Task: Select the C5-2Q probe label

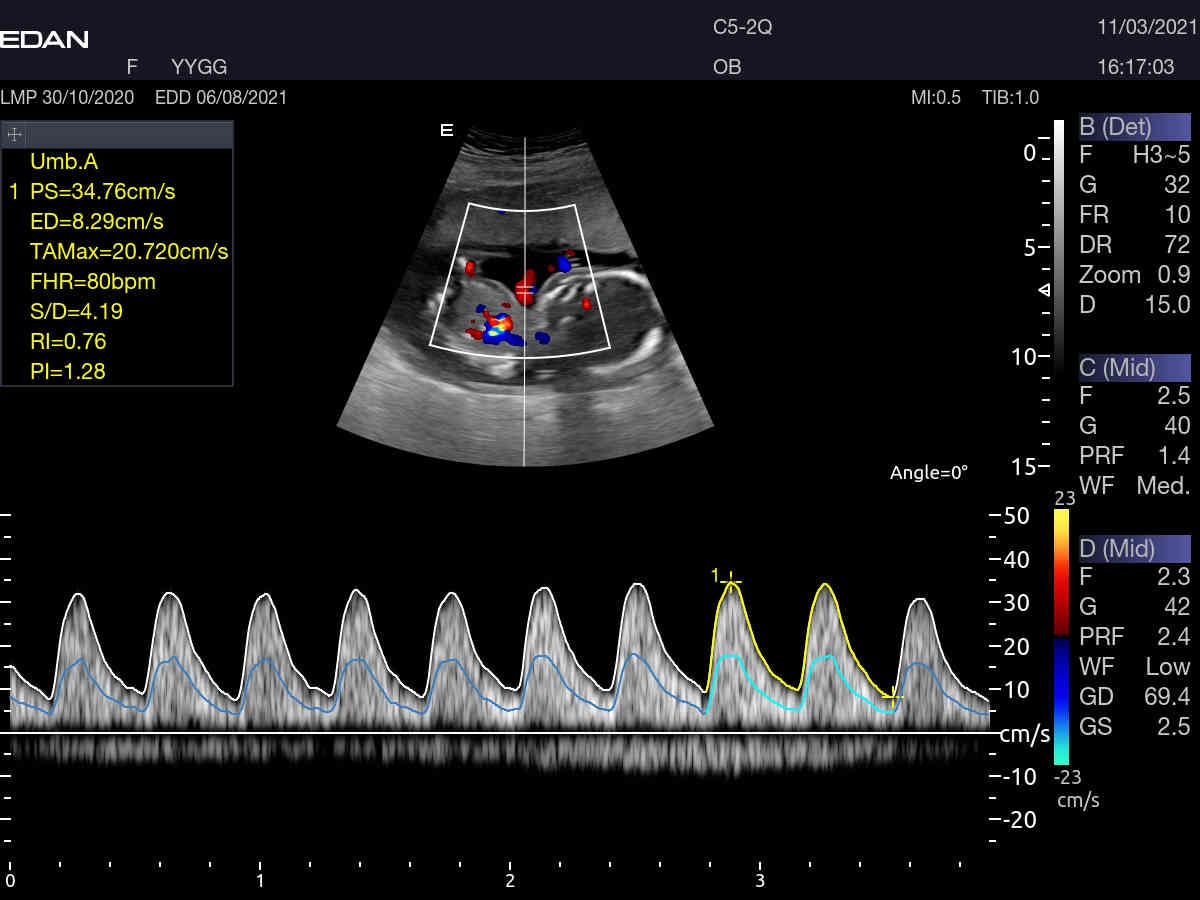Action: point(742,27)
